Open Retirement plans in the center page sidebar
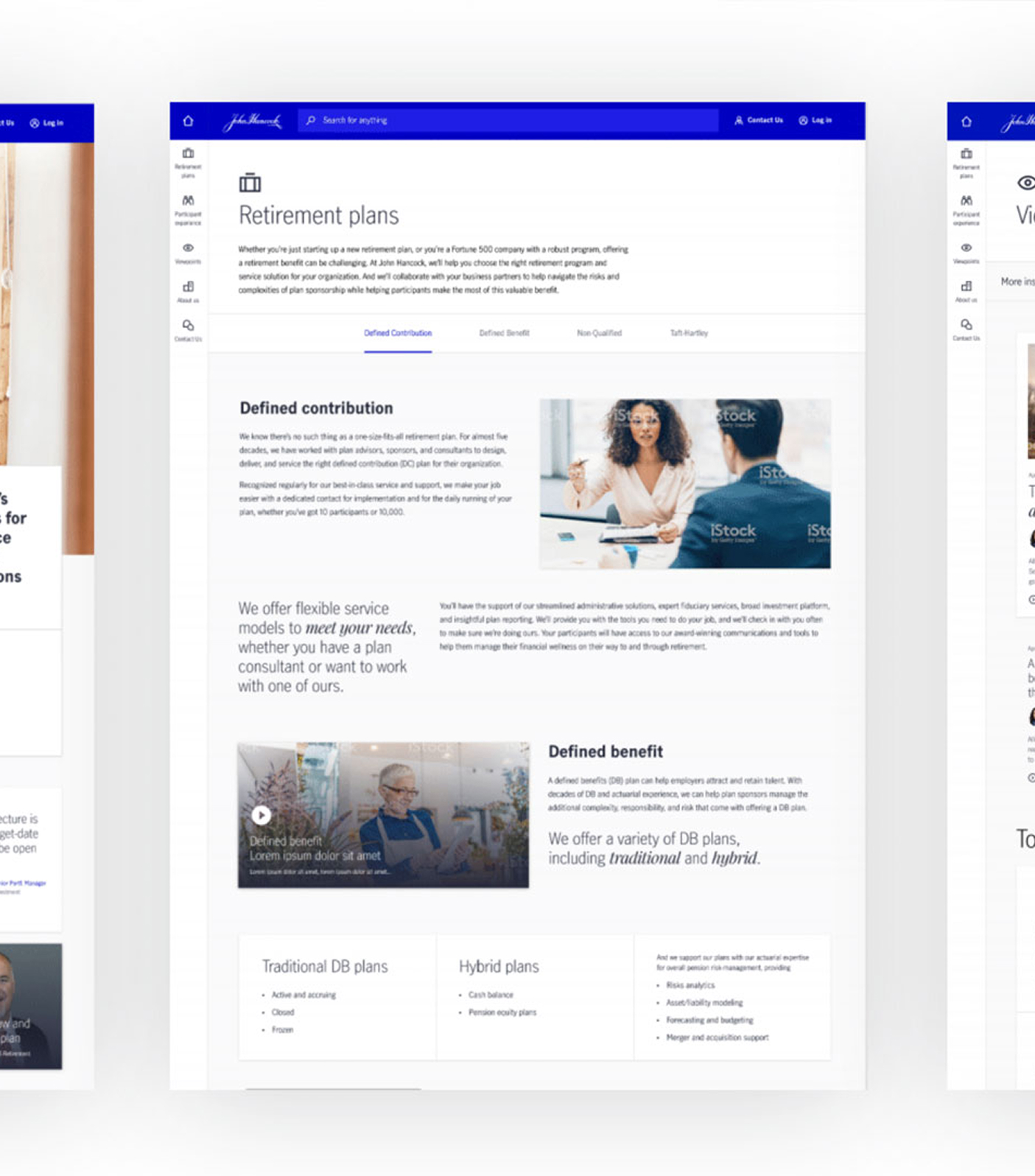The height and width of the screenshot is (1176, 1035). coord(189,162)
